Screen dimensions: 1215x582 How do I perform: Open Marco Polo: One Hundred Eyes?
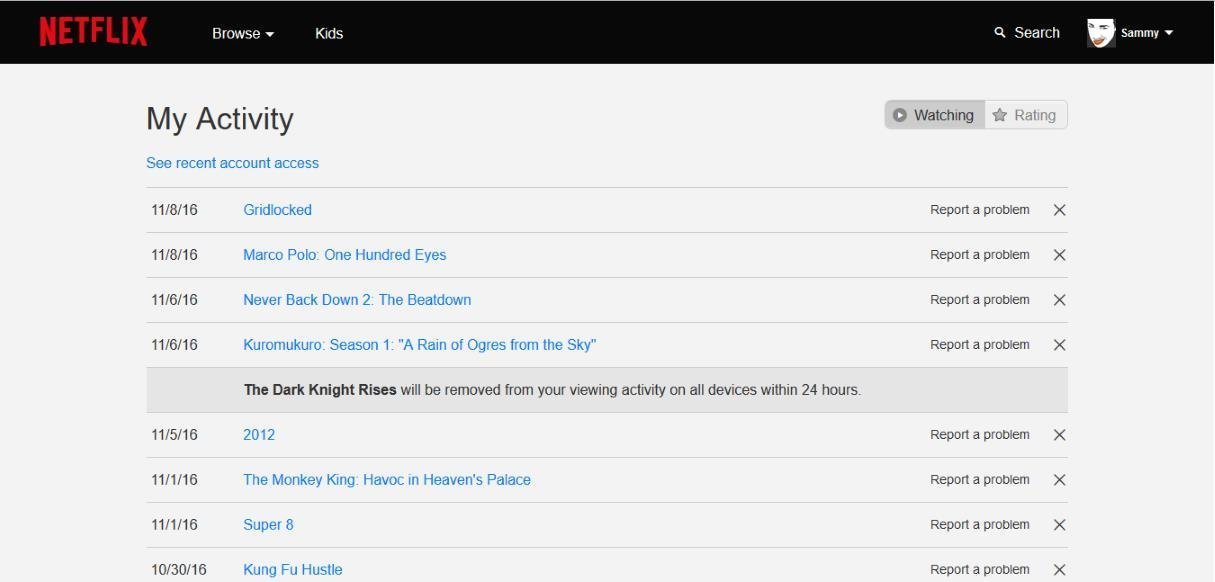point(345,255)
